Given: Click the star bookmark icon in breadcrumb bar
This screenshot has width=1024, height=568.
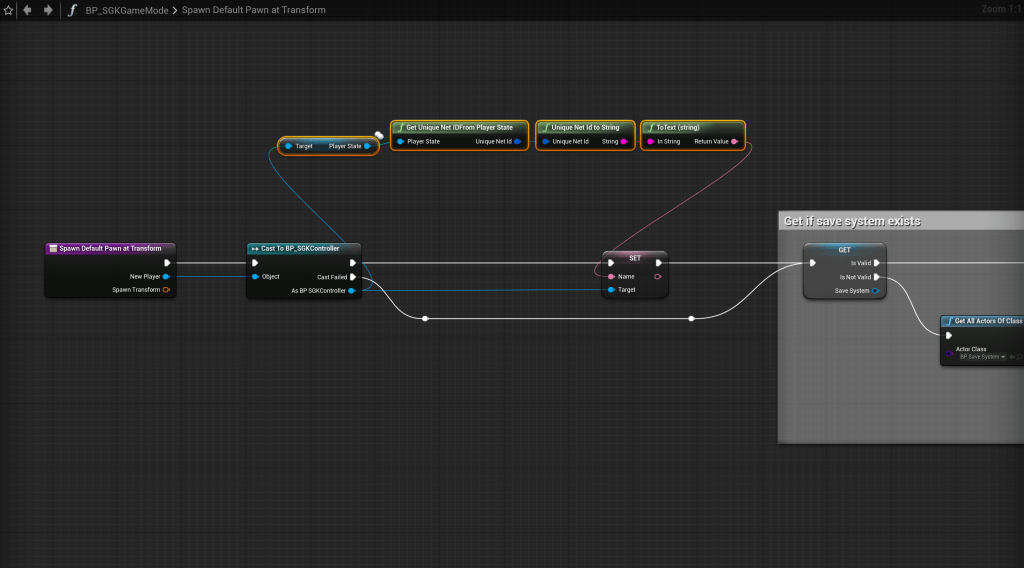Looking at the screenshot, I should (x=8, y=10).
